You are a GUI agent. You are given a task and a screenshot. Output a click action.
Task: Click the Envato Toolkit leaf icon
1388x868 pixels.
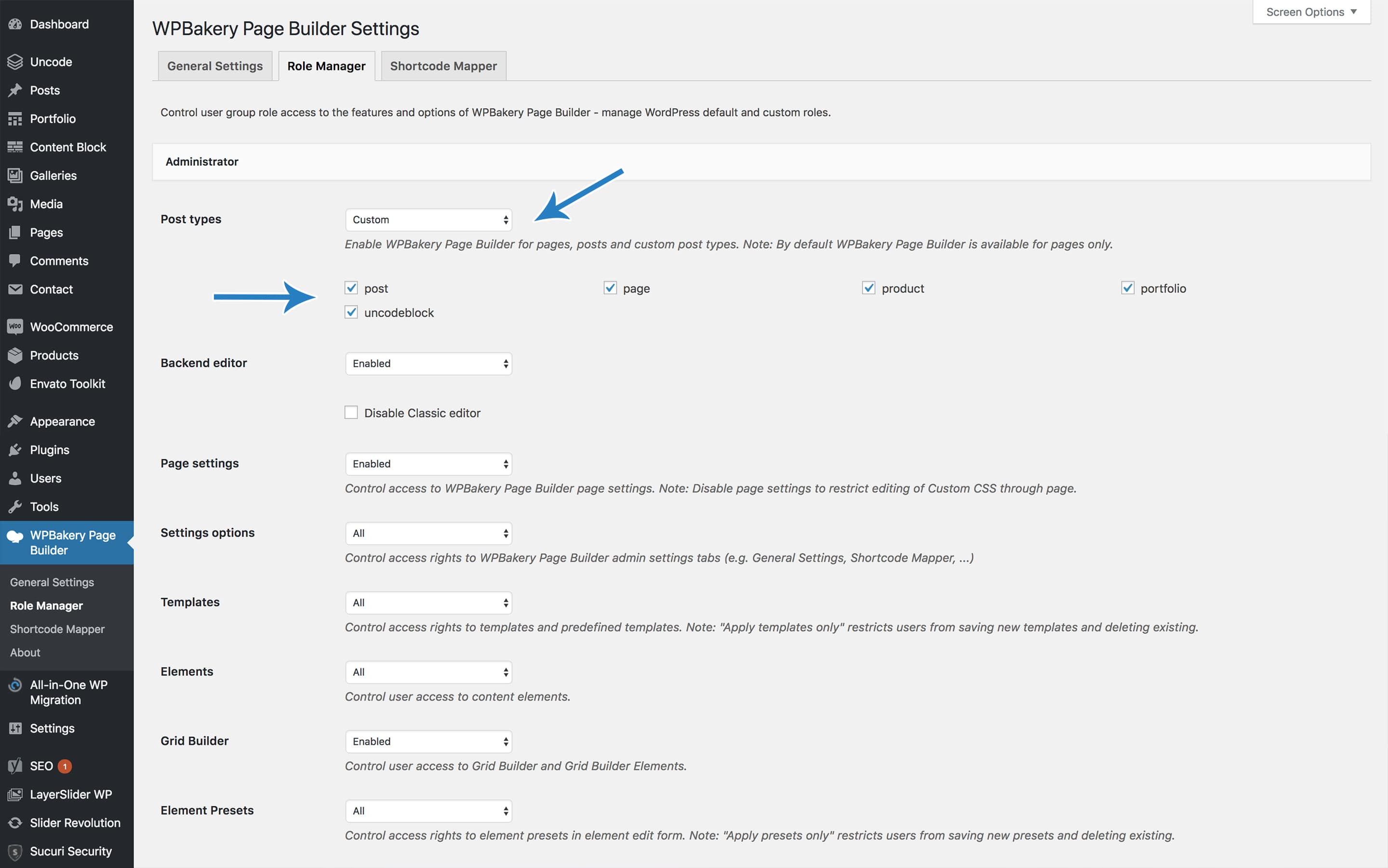(x=15, y=384)
